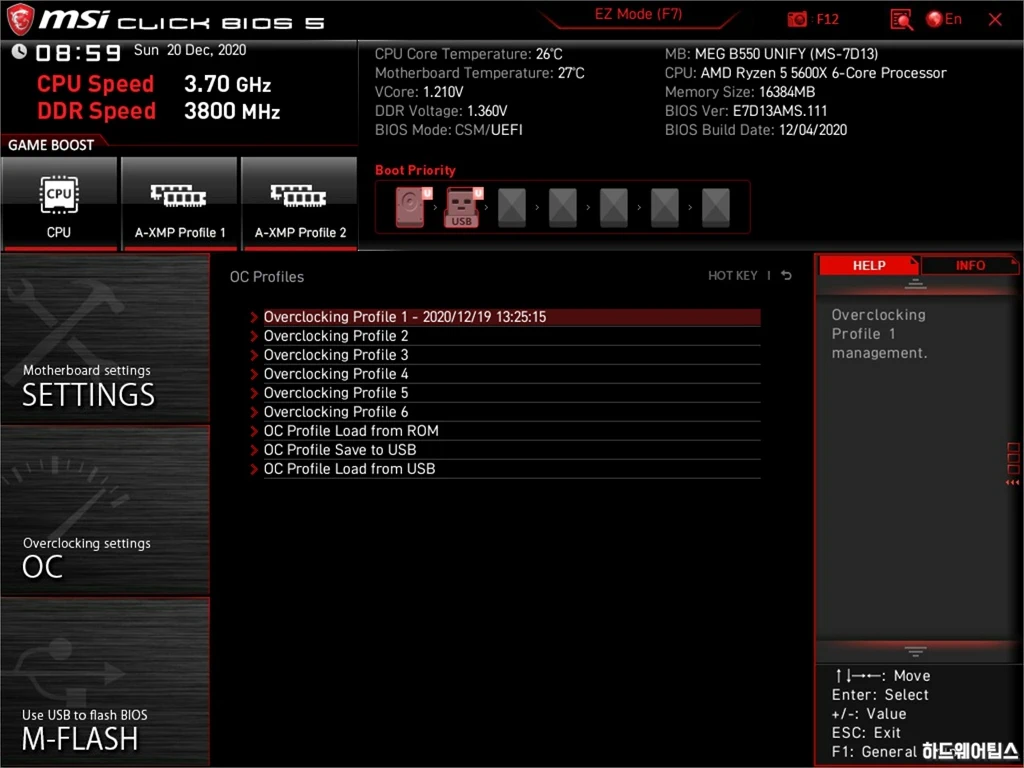The image size is (1024, 768).
Task: Click the fourth empty boot priority slot
Action: (x=665, y=208)
